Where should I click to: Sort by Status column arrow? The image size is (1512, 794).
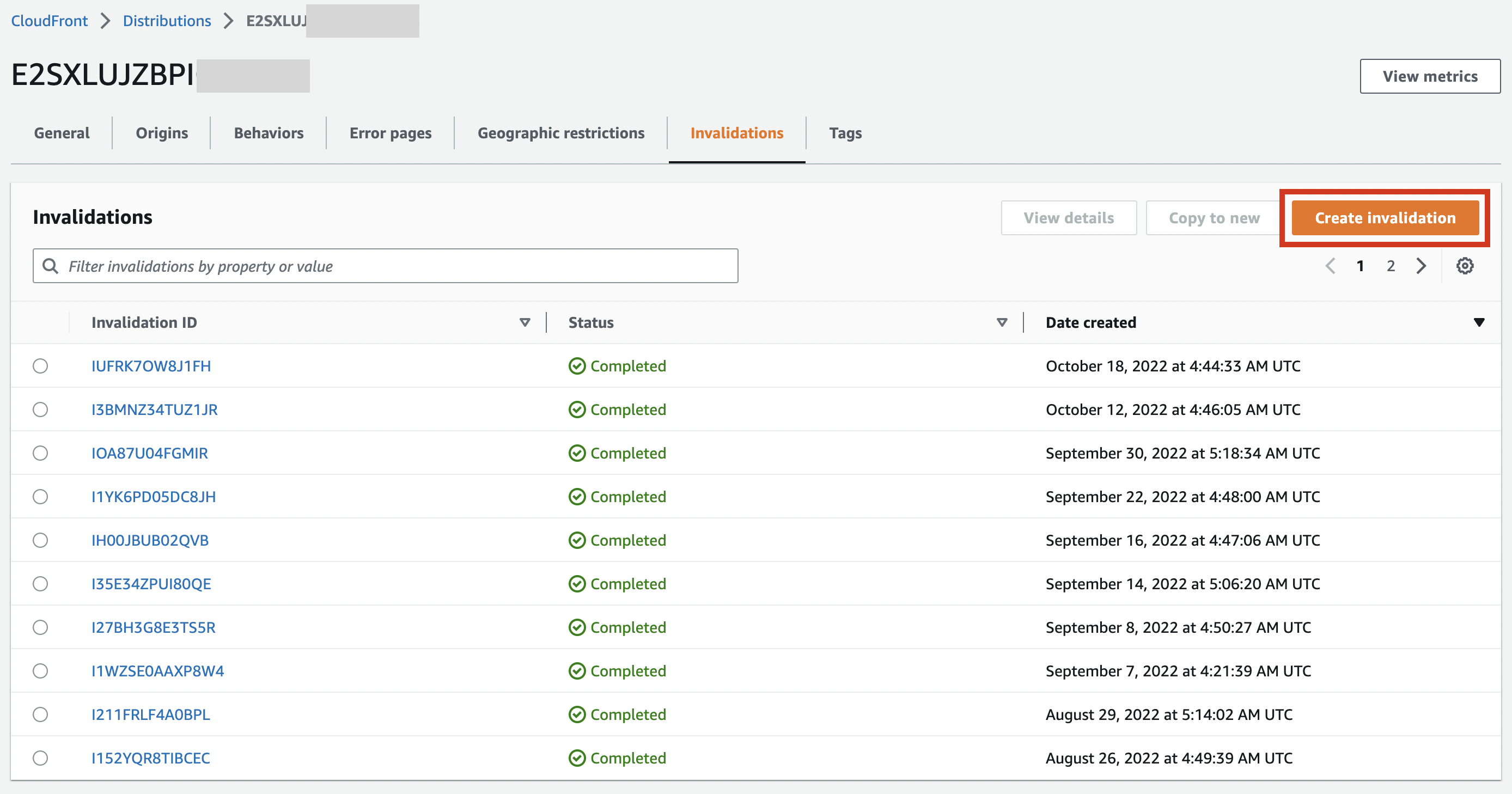coord(1002,322)
